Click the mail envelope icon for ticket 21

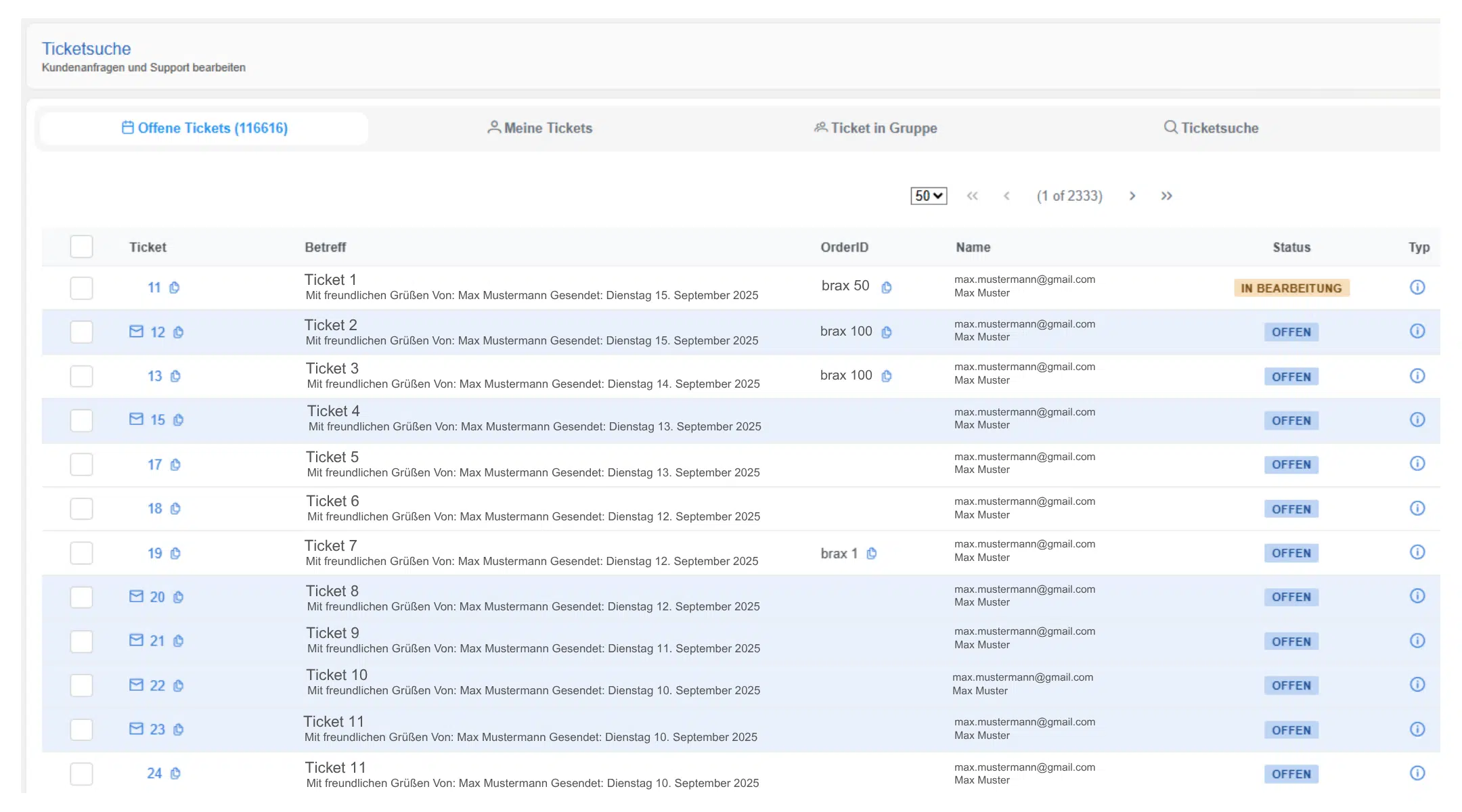(x=136, y=640)
